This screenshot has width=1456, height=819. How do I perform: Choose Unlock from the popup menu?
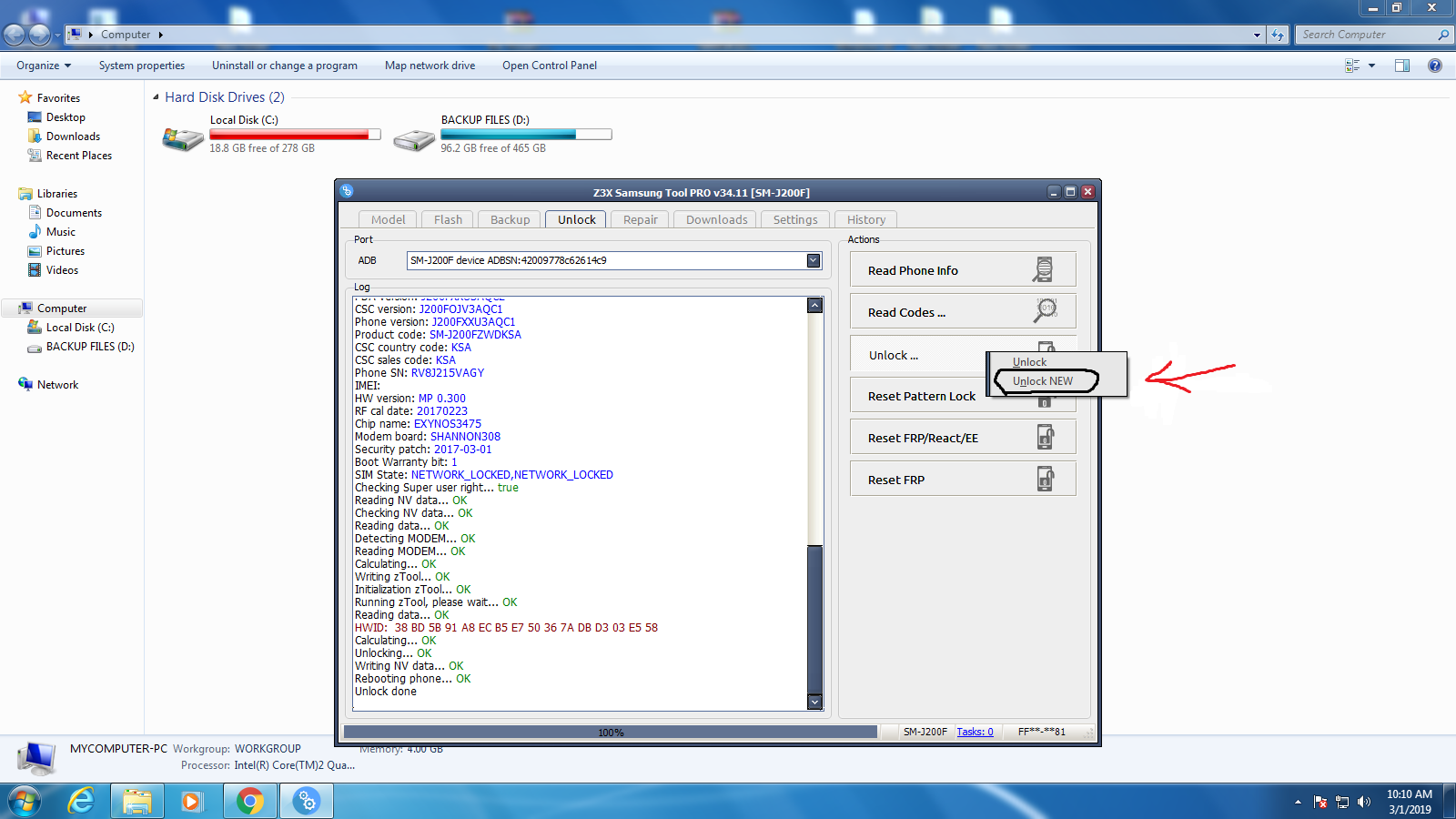point(1029,362)
